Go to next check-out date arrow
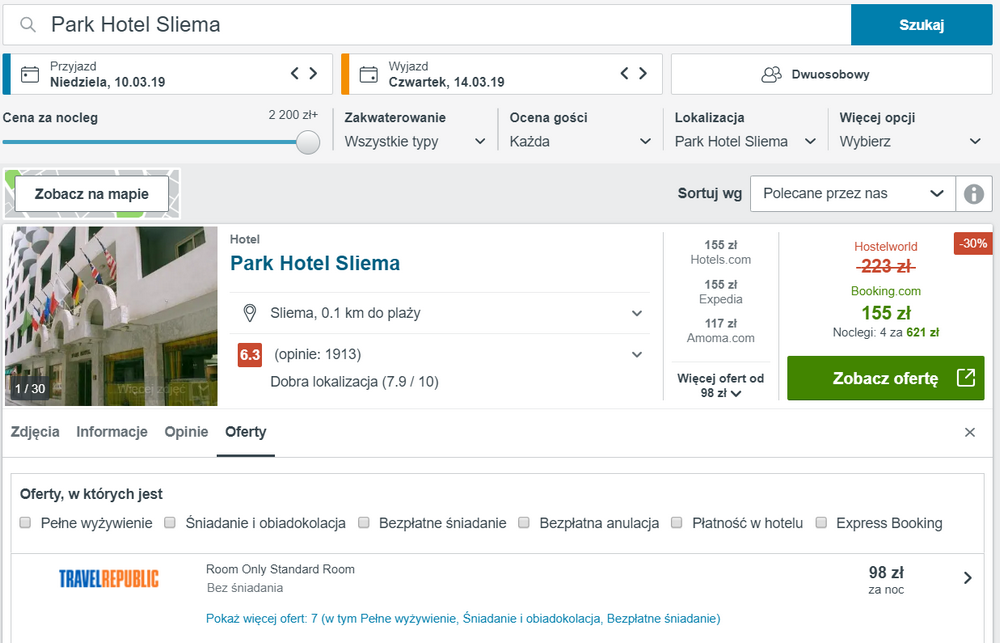 pyautogui.click(x=643, y=73)
